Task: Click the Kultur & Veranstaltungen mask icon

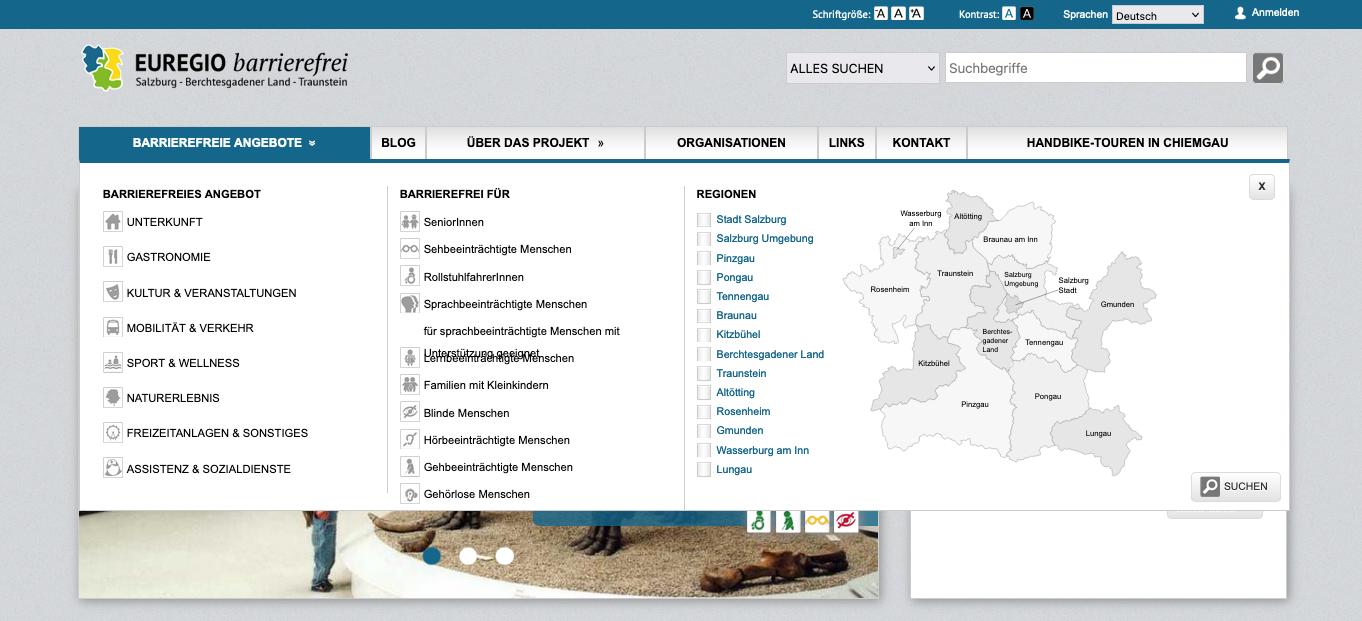Action: (x=113, y=293)
